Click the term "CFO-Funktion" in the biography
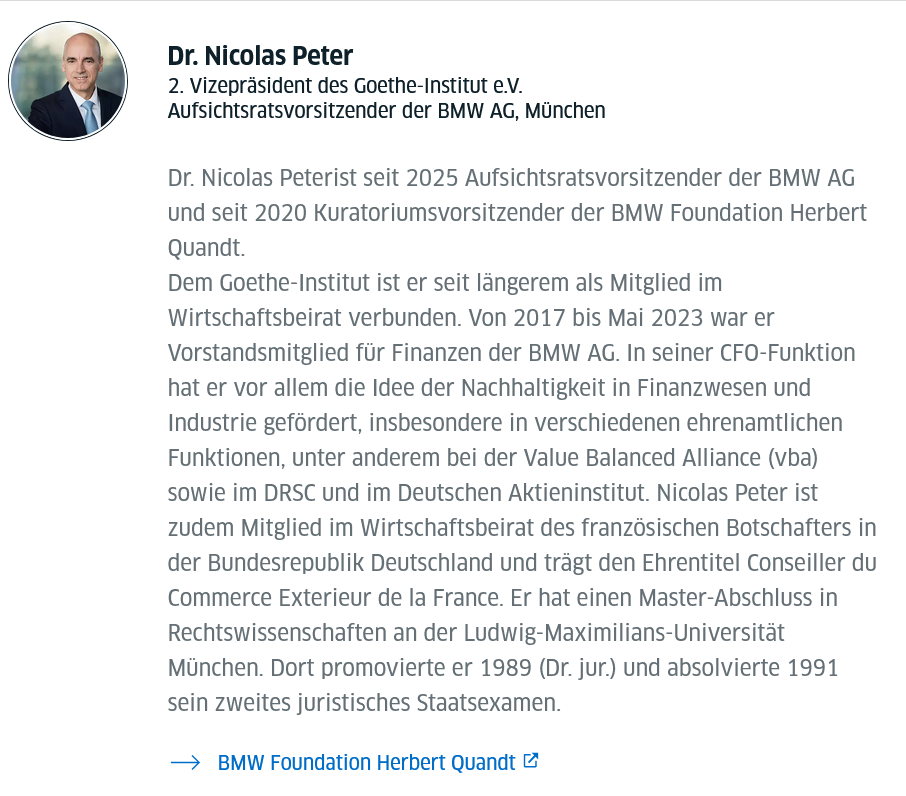The image size is (906, 796). [788, 353]
